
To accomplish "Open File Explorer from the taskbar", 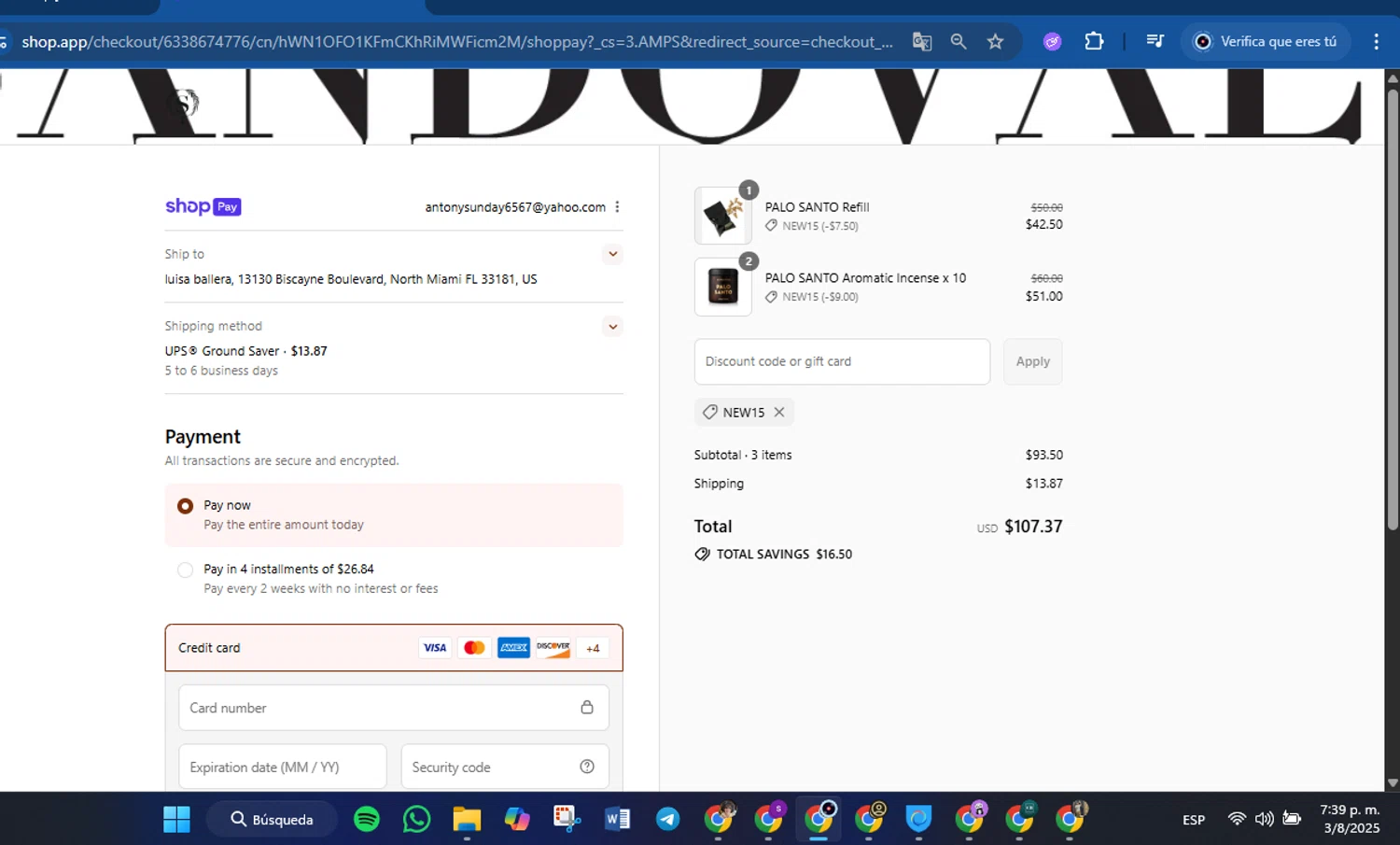I will [x=467, y=819].
